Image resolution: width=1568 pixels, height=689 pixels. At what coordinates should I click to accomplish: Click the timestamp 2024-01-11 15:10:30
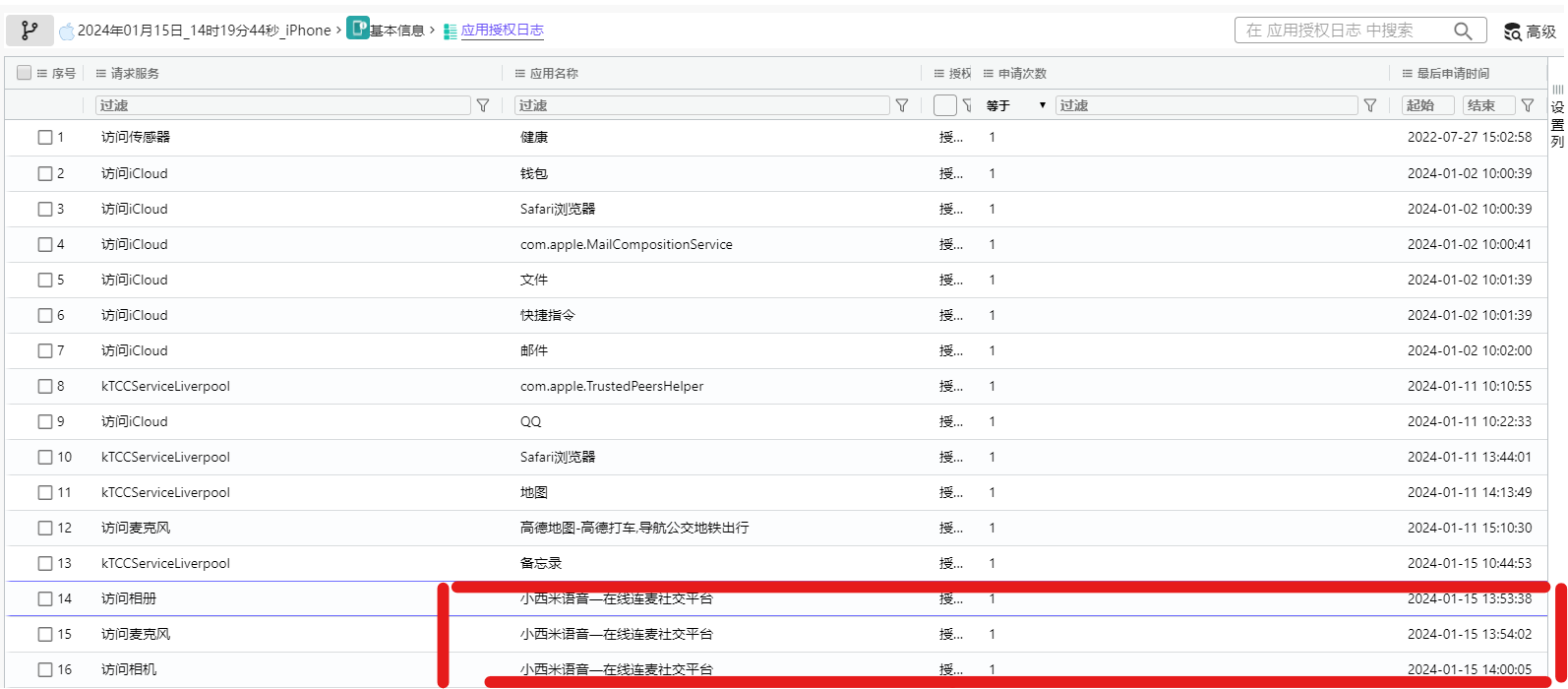tap(1470, 528)
